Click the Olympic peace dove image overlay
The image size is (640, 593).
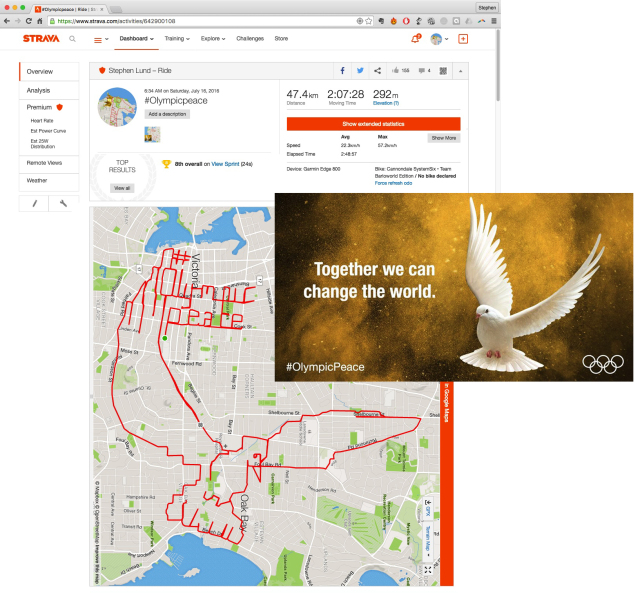[x=454, y=287]
